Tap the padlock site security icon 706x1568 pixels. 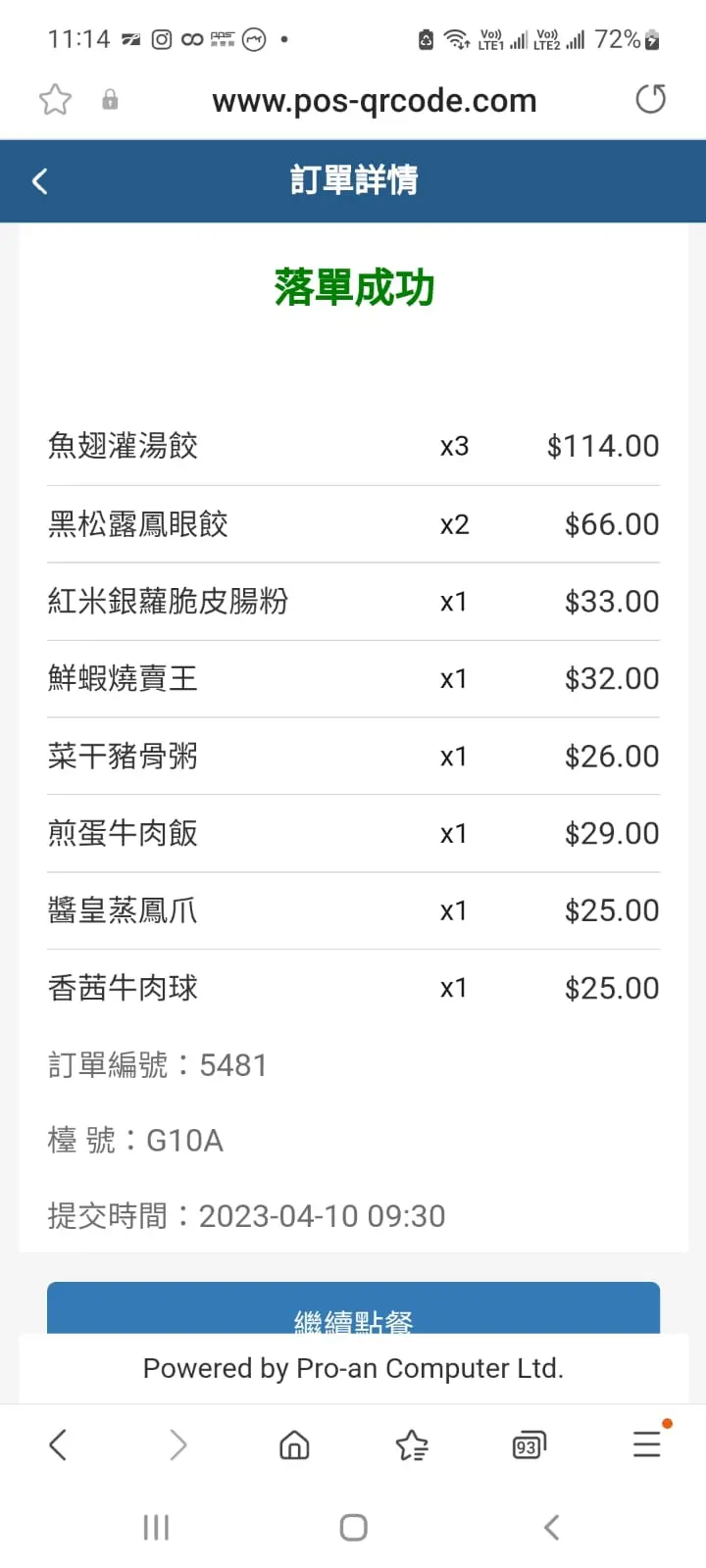[x=110, y=100]
